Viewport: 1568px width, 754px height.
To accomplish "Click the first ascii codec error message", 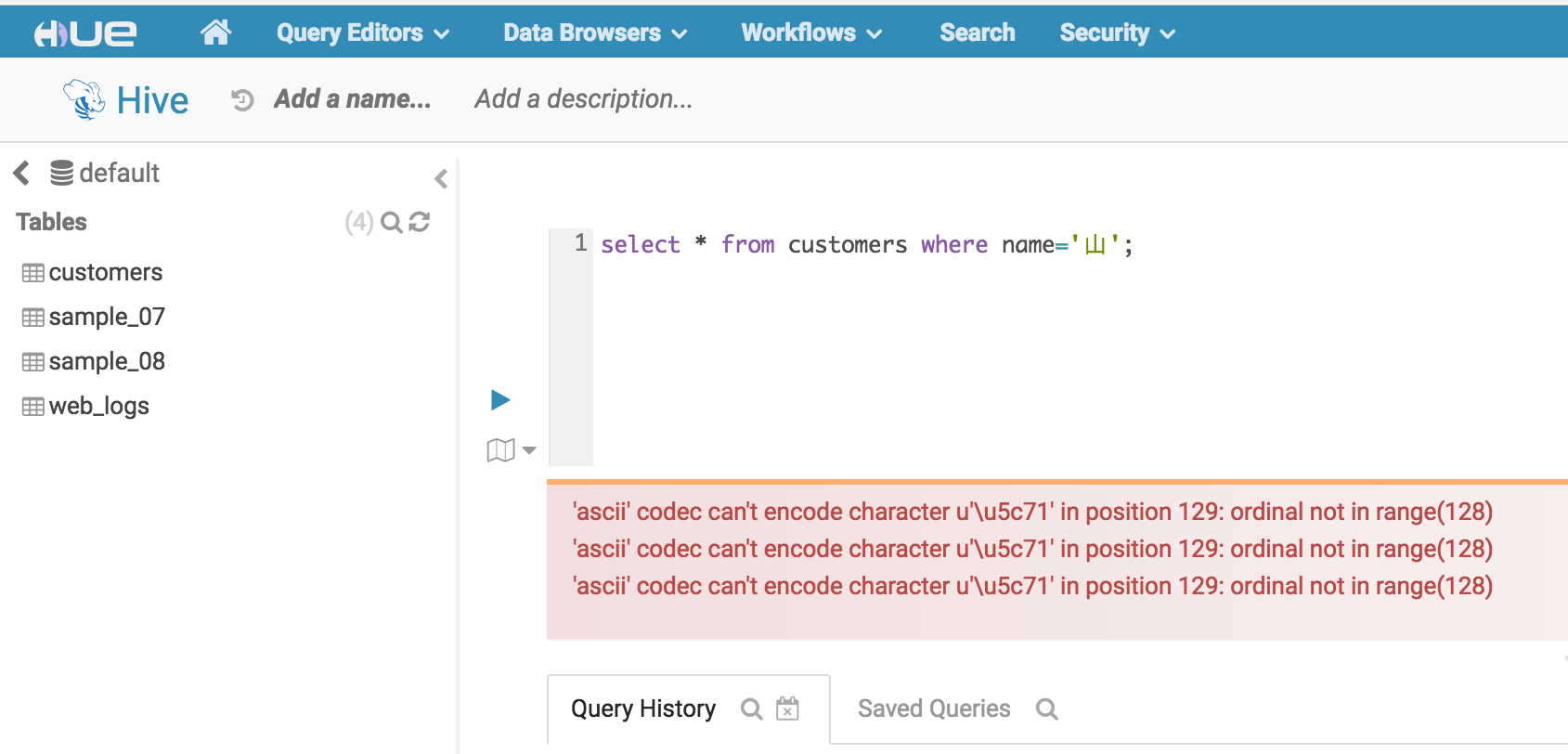I will pos(1032,512).
